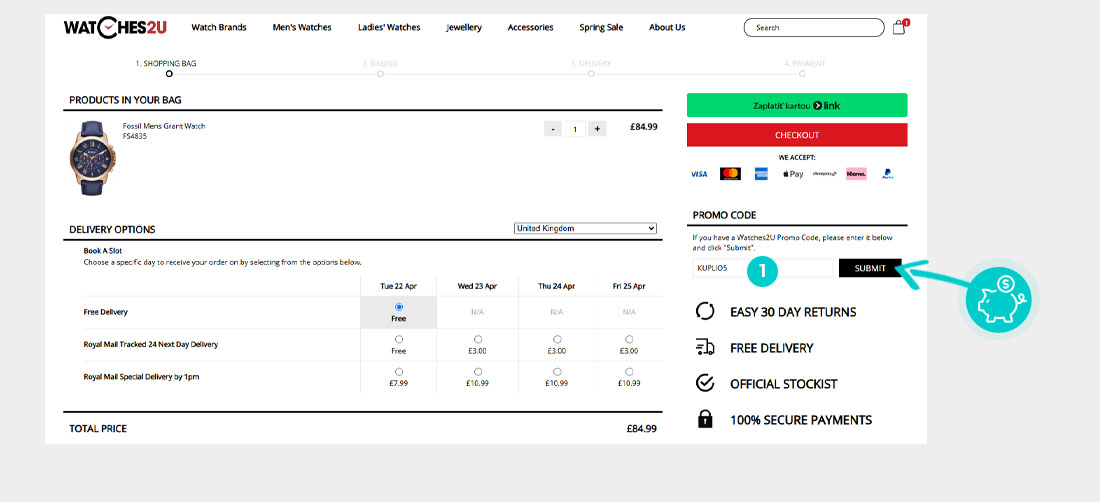Click the Book A Slot heading
The width and height of the screenshot is (1100, 502).
103,250
